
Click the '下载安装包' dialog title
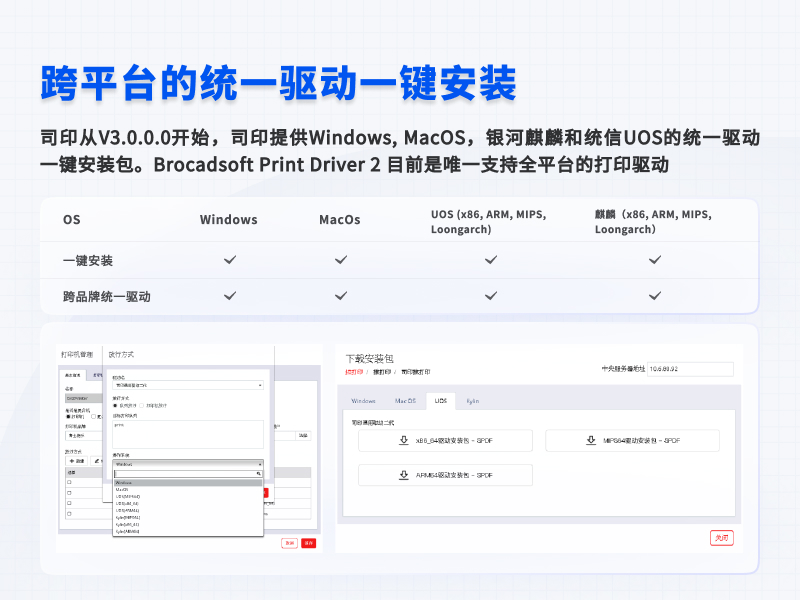pyautogui.click(x=369, y=359)
